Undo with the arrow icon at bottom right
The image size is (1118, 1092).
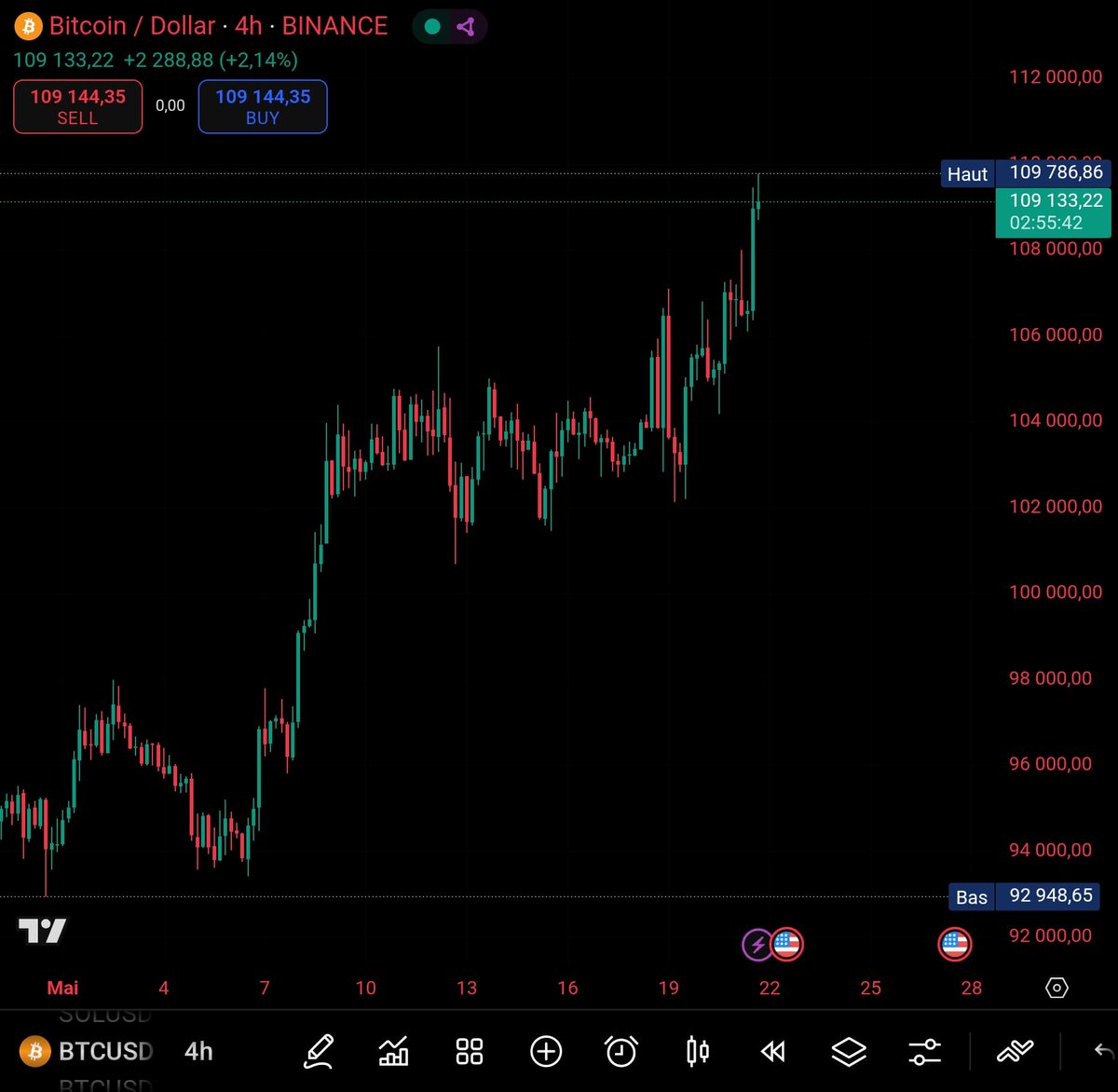[x=1103, y=1052]
